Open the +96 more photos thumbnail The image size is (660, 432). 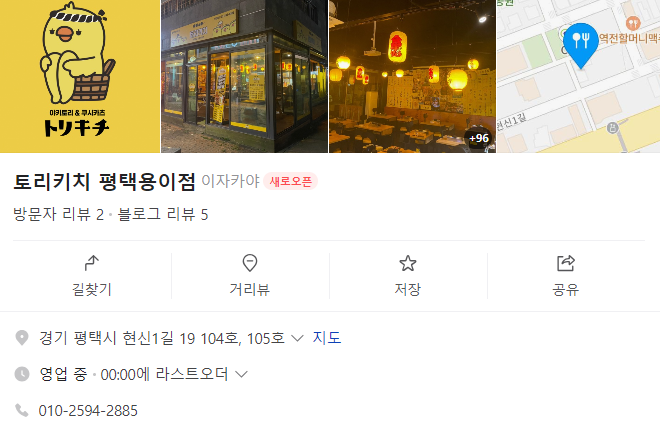412,76
